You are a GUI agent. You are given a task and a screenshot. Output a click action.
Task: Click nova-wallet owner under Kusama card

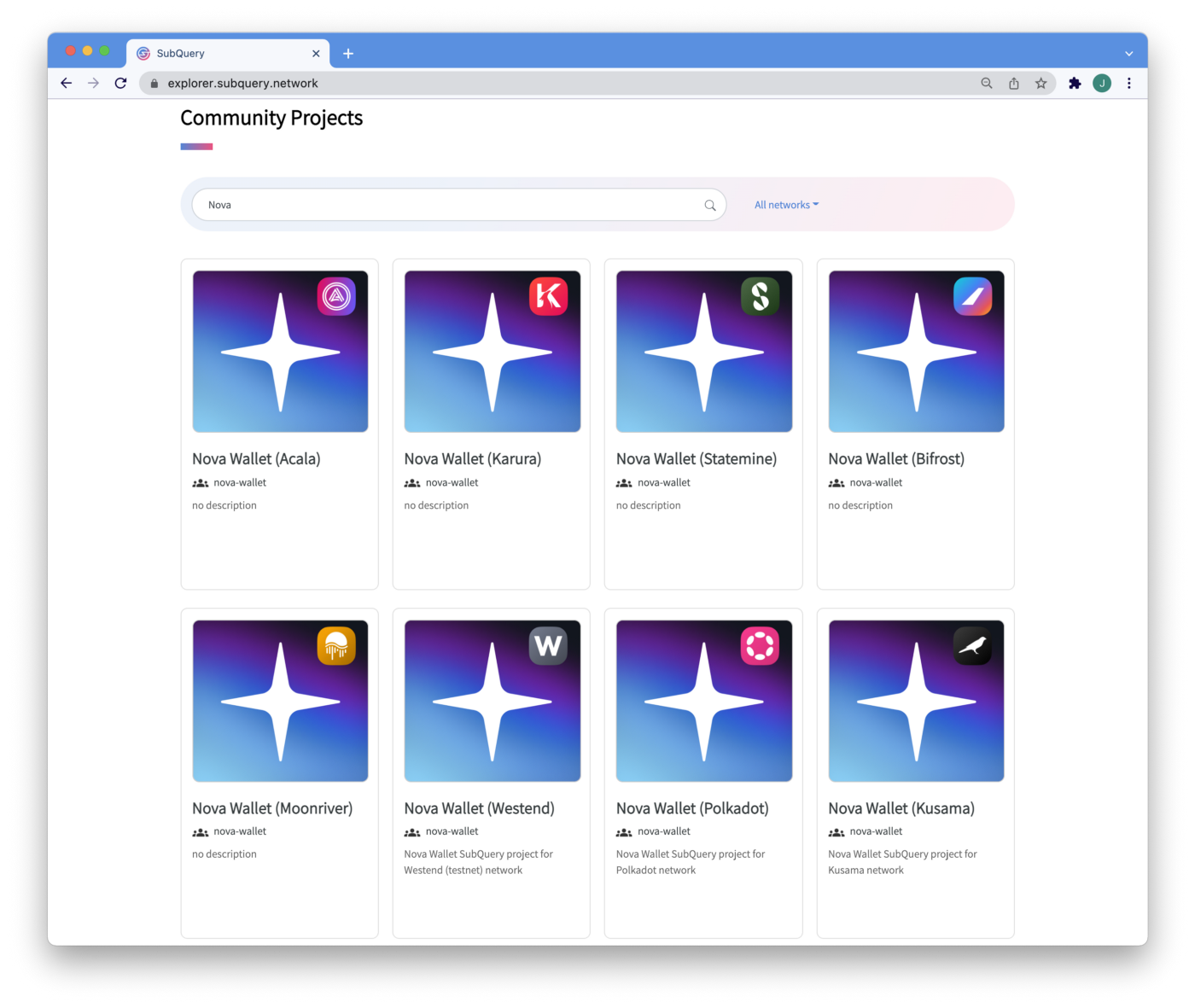(876, 831)
